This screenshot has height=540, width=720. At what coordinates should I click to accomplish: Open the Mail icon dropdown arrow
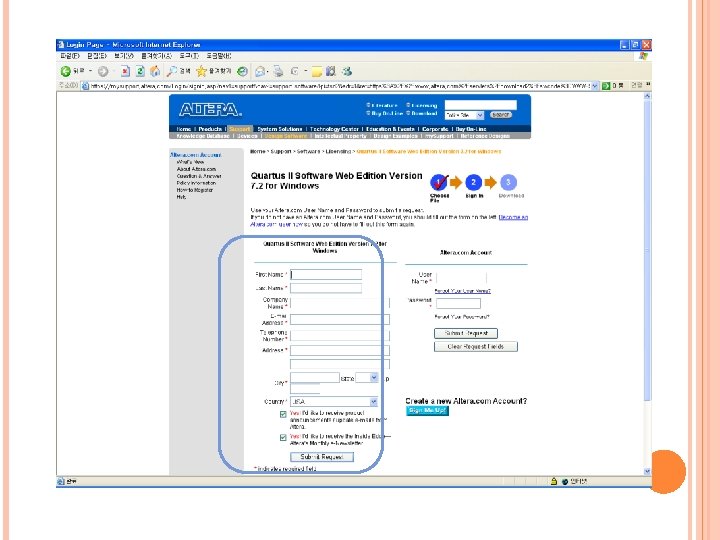point(268,72)
